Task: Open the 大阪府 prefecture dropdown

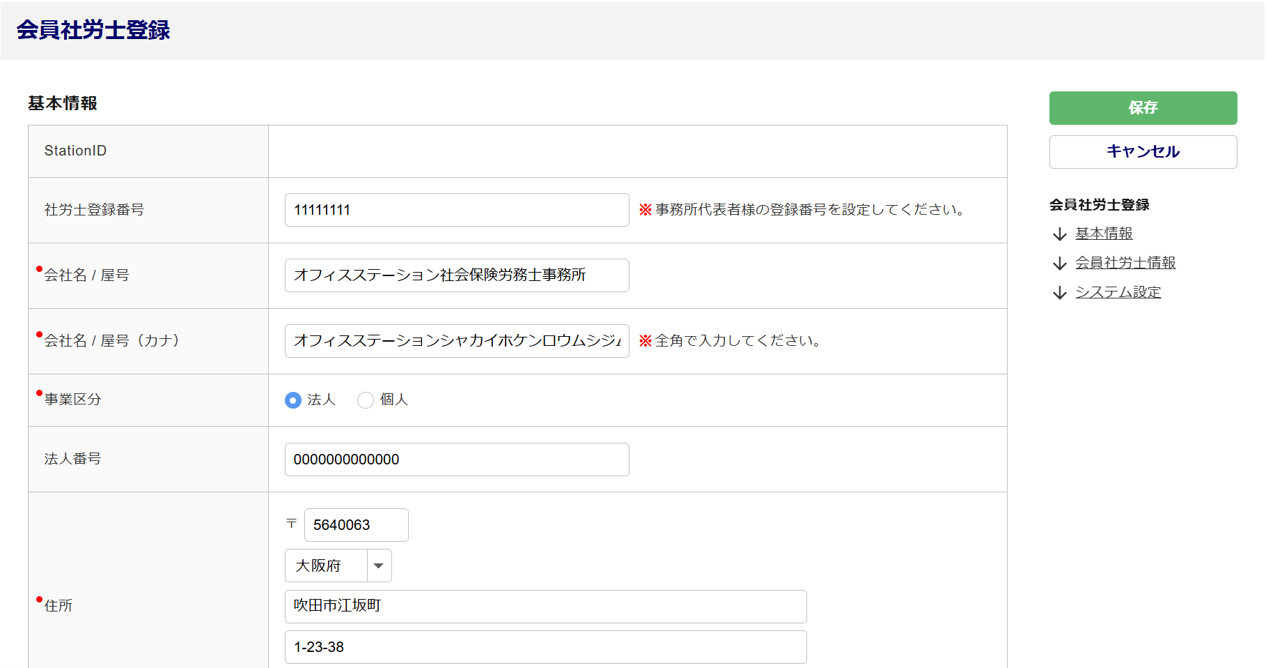Action: coord(327,566)
